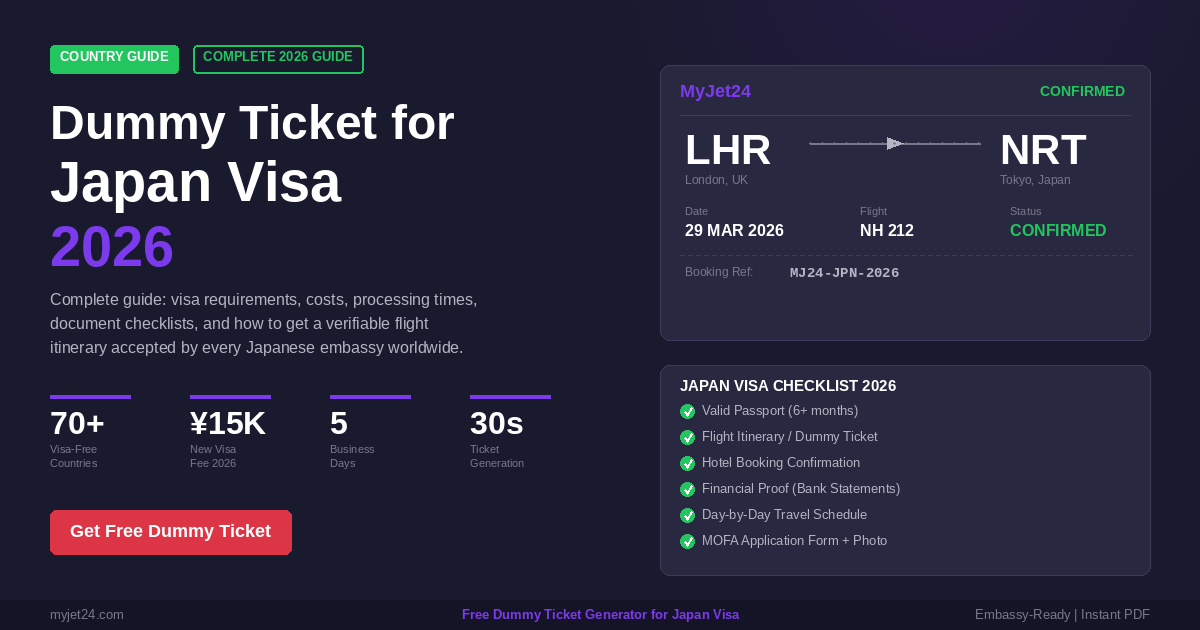Select the COUNTRY GUIDE tag
The width and height of the screenshot is (1200, 630).
tap(114, 58)
